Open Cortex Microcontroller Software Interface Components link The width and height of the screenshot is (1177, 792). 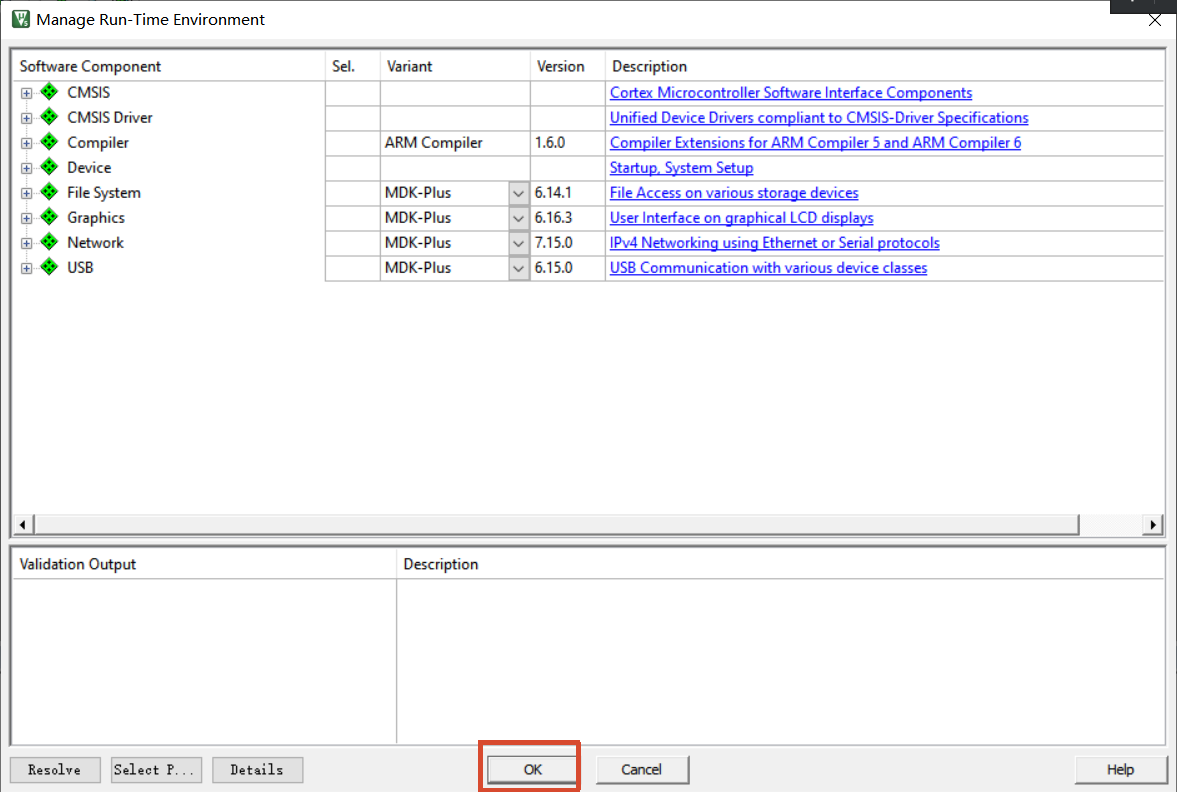(790, 92)
